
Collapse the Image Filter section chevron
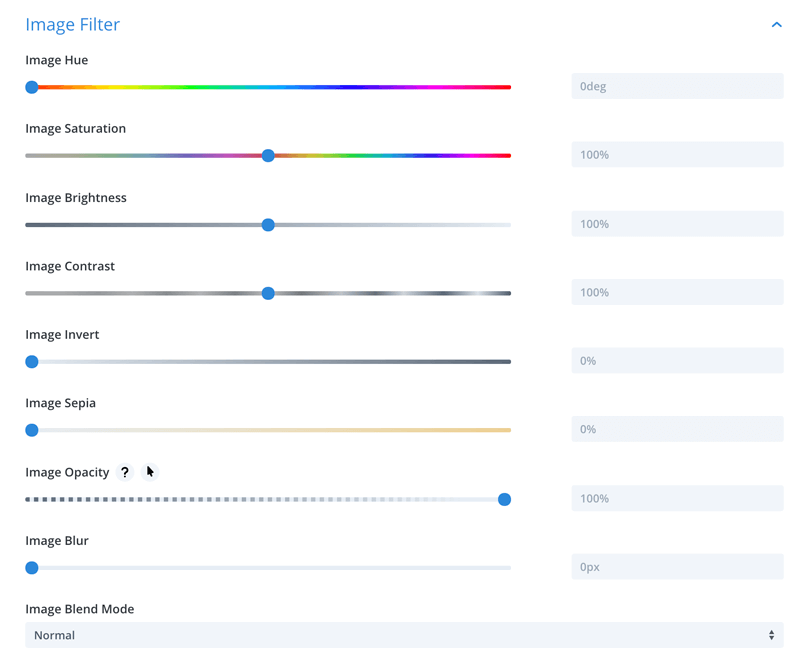pos(777,24)
